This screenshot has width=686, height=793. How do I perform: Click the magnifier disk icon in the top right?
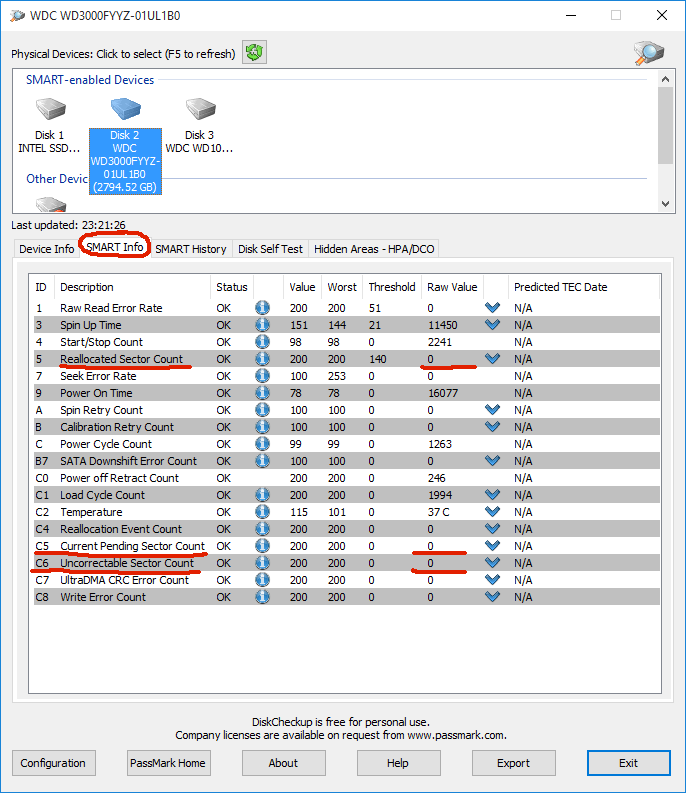[649, 53]
